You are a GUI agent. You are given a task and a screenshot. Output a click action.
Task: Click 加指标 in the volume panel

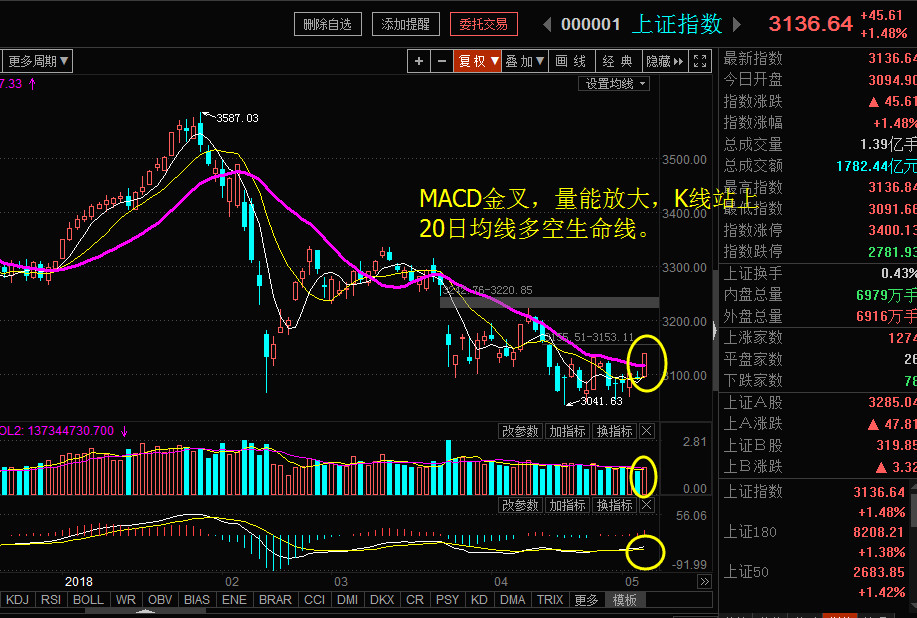tap(567, 431)
